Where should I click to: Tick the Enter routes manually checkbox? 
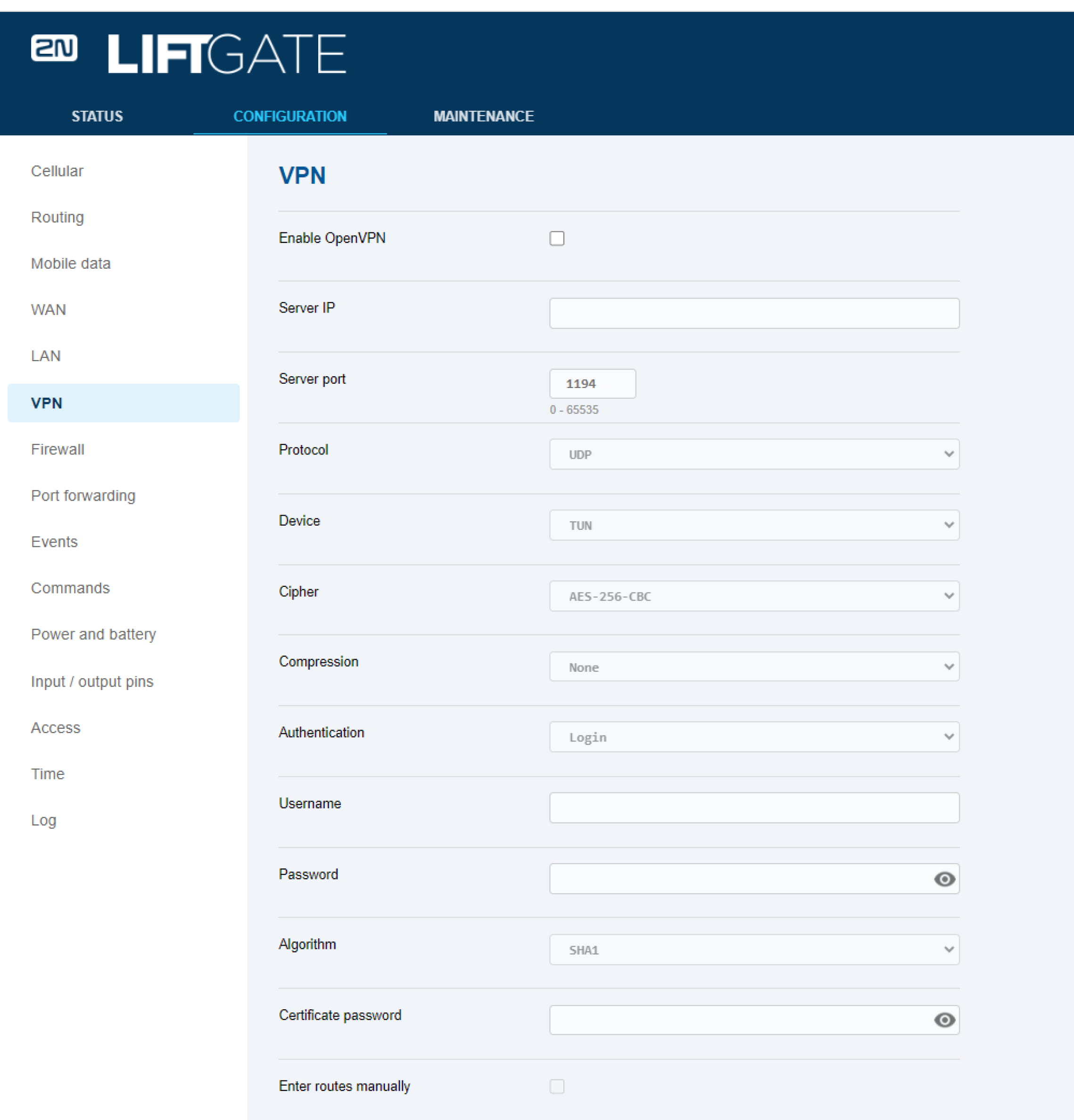(x=557, y=1086)
